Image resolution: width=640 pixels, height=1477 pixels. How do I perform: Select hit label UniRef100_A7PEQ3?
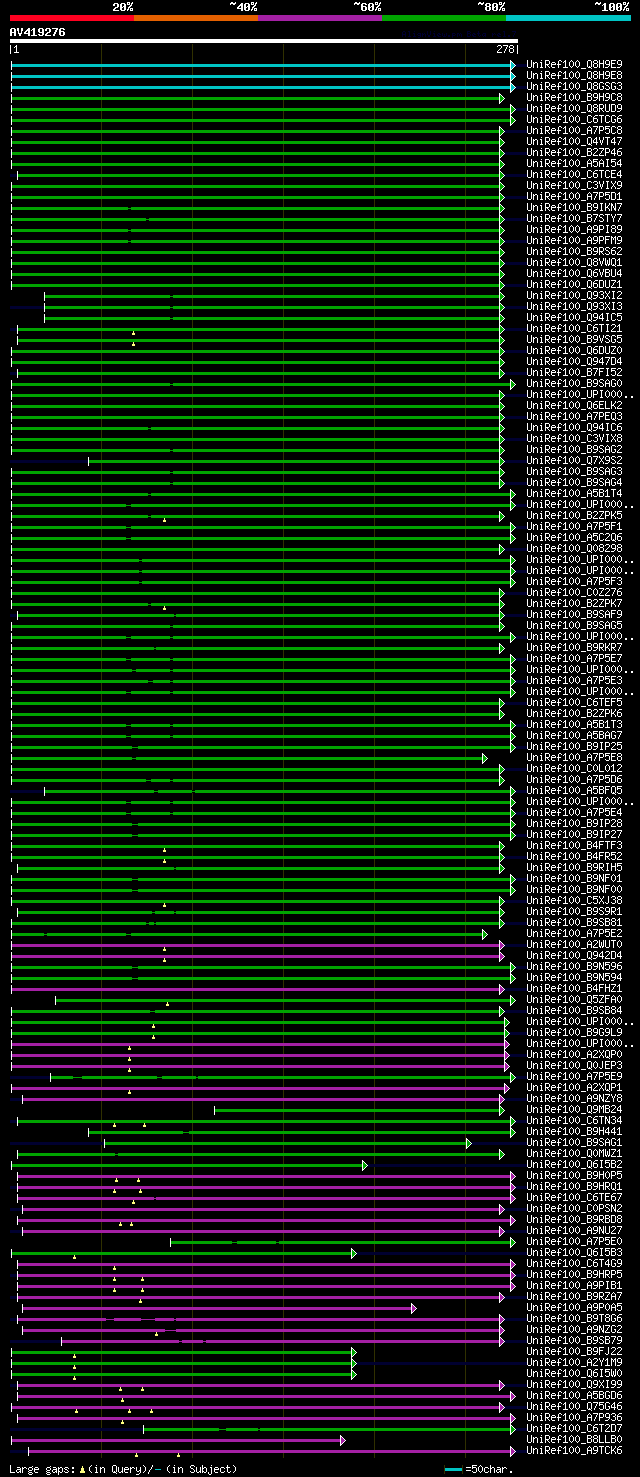point(574,416)
